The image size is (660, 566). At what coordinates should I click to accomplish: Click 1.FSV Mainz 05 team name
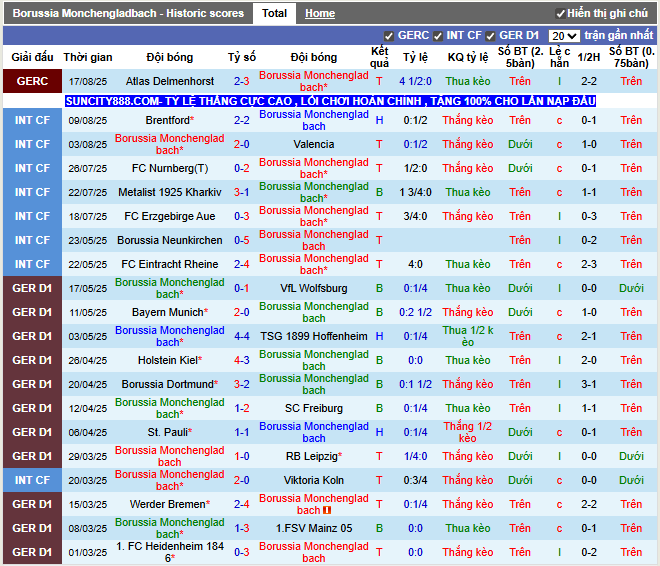pyautogui.click(x=314, y=528)
